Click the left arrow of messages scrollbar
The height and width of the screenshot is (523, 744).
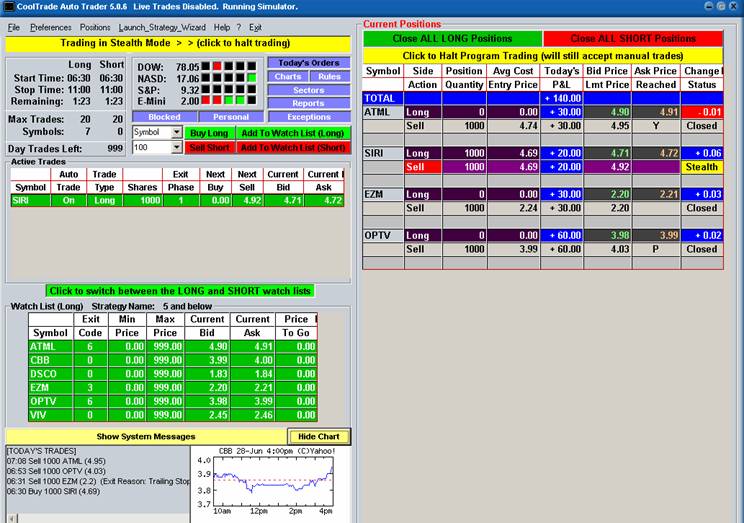point(11,518)
